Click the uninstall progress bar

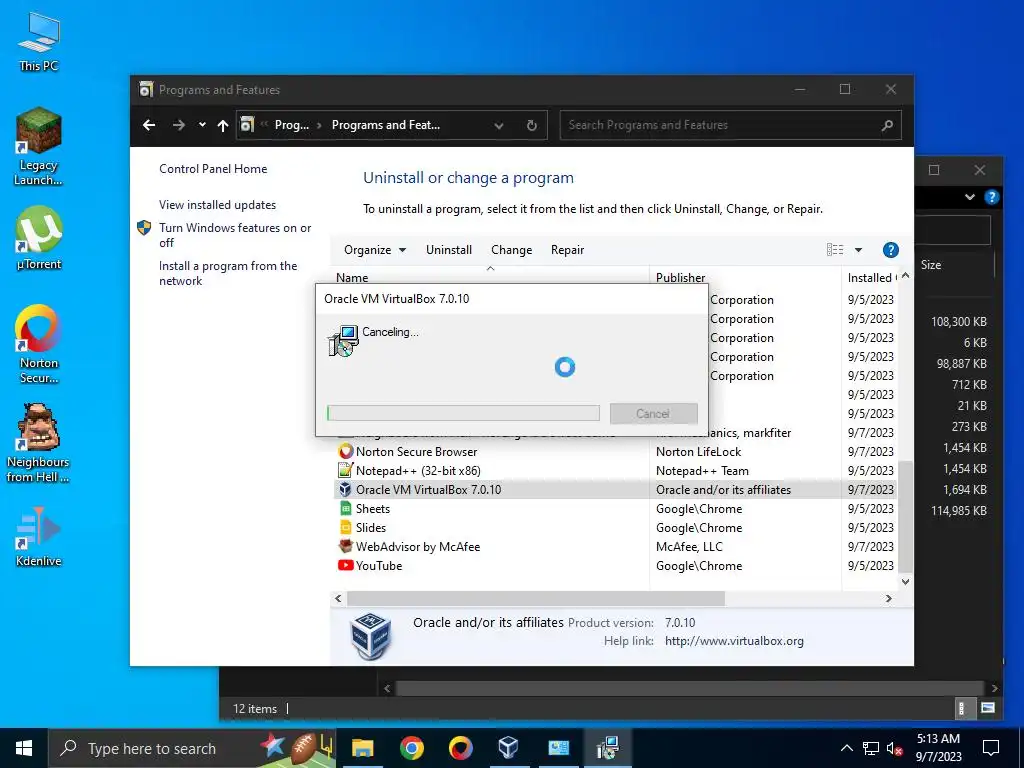[x=463, y=413]
